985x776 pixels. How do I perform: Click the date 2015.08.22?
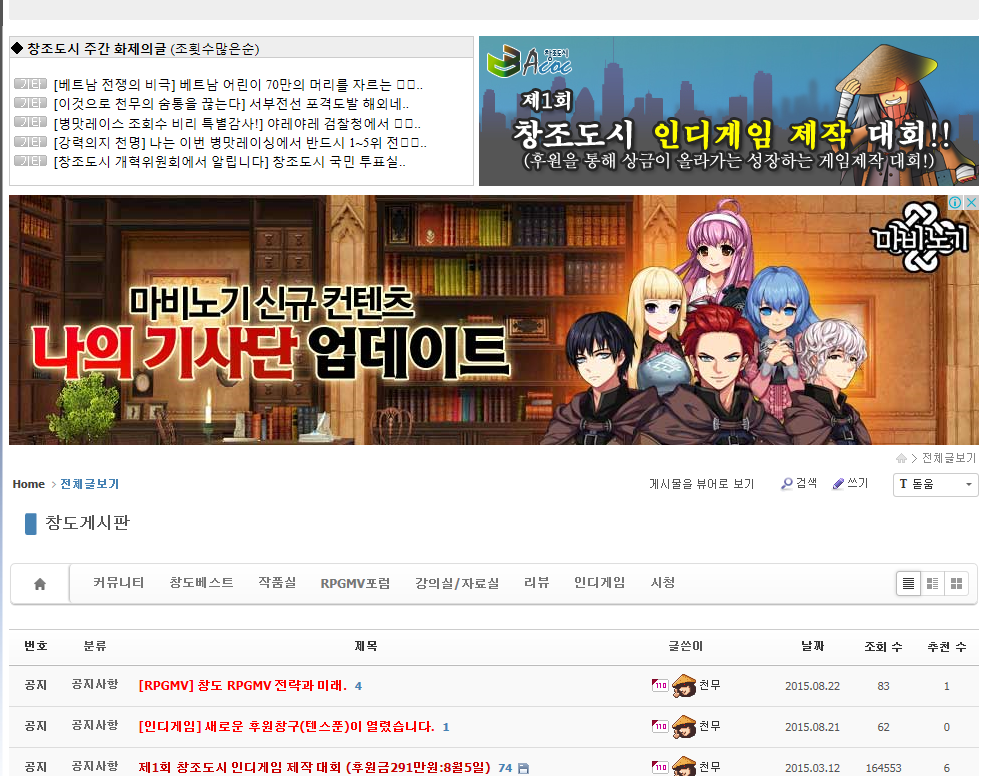point(812,686)
